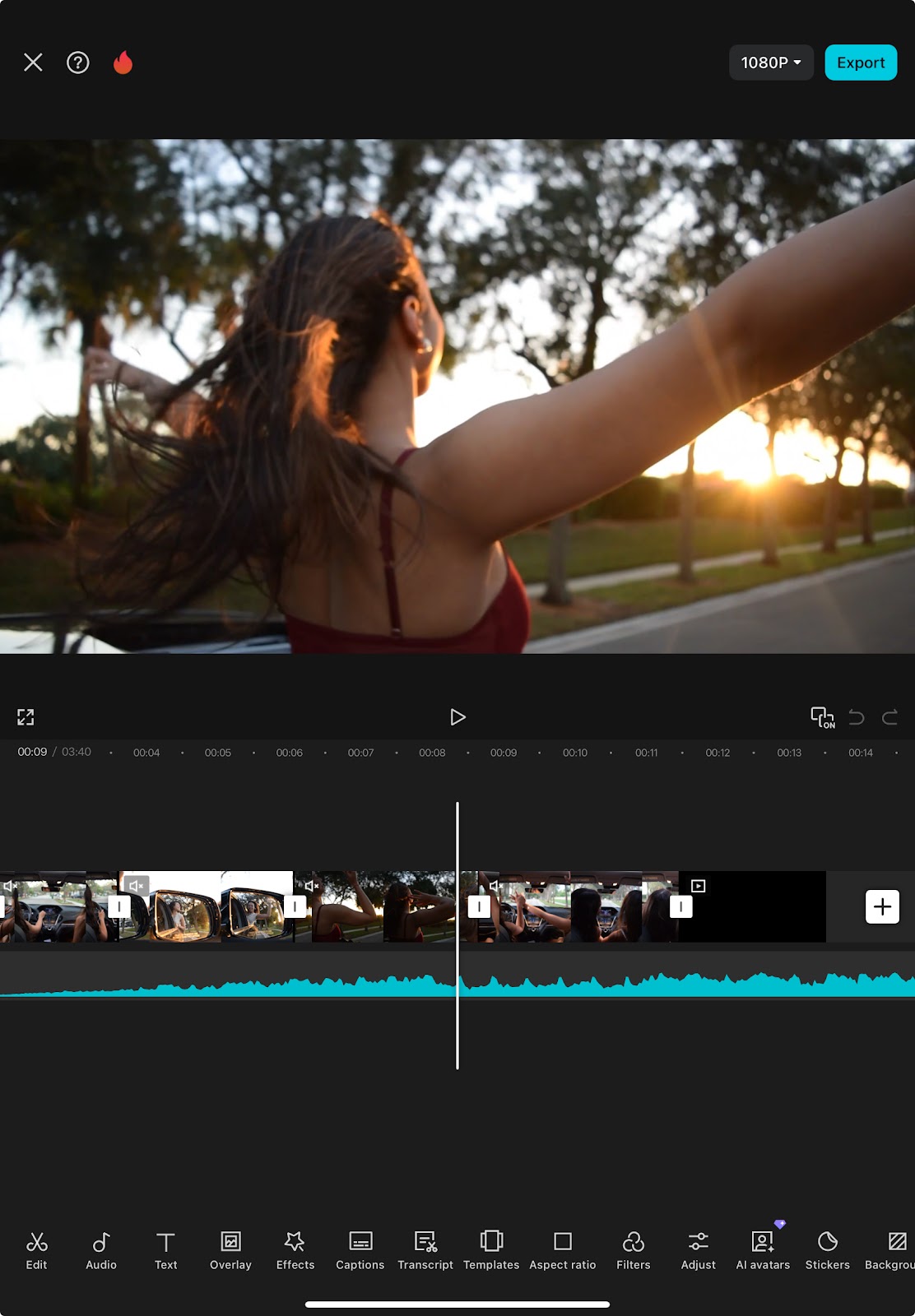Screen dimensions: 915x1316
Task: Open the Stickers tool
Action: (827, 1250)
